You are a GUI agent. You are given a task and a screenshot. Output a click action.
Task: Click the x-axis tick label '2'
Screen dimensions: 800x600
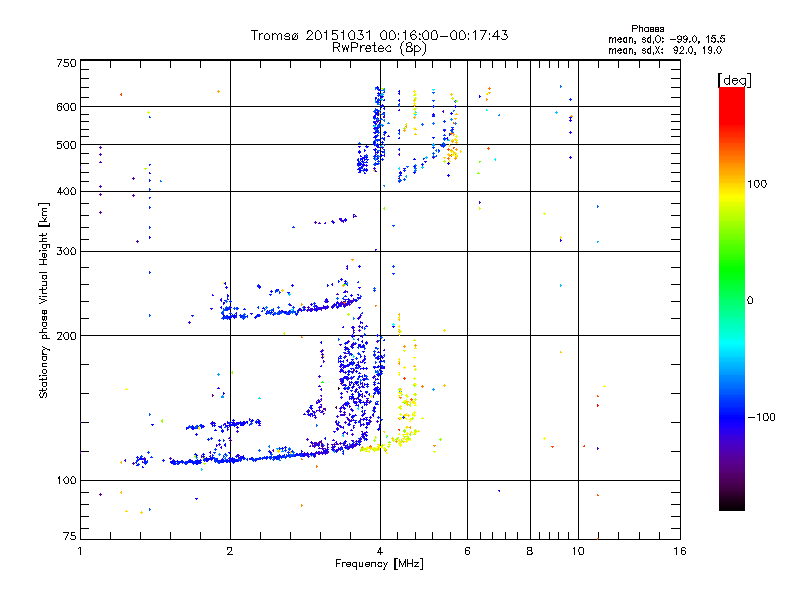tap(230, 551)
